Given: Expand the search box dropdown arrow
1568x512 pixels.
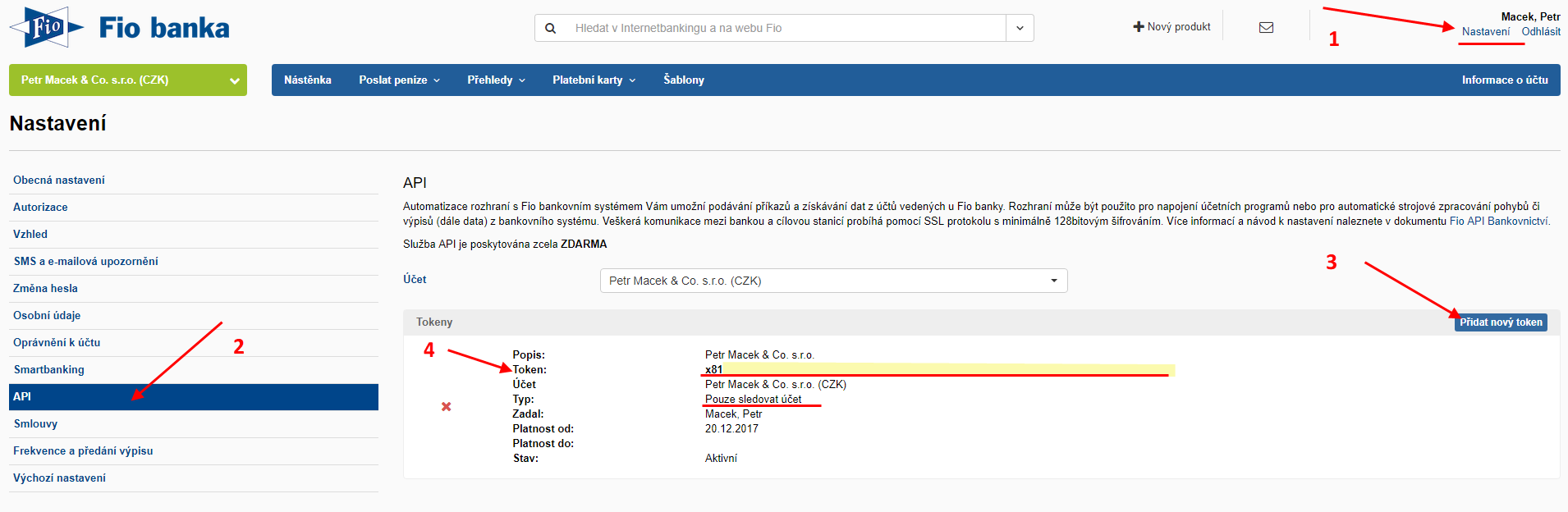Looking at the screenshot, I should pos(1020,28).
